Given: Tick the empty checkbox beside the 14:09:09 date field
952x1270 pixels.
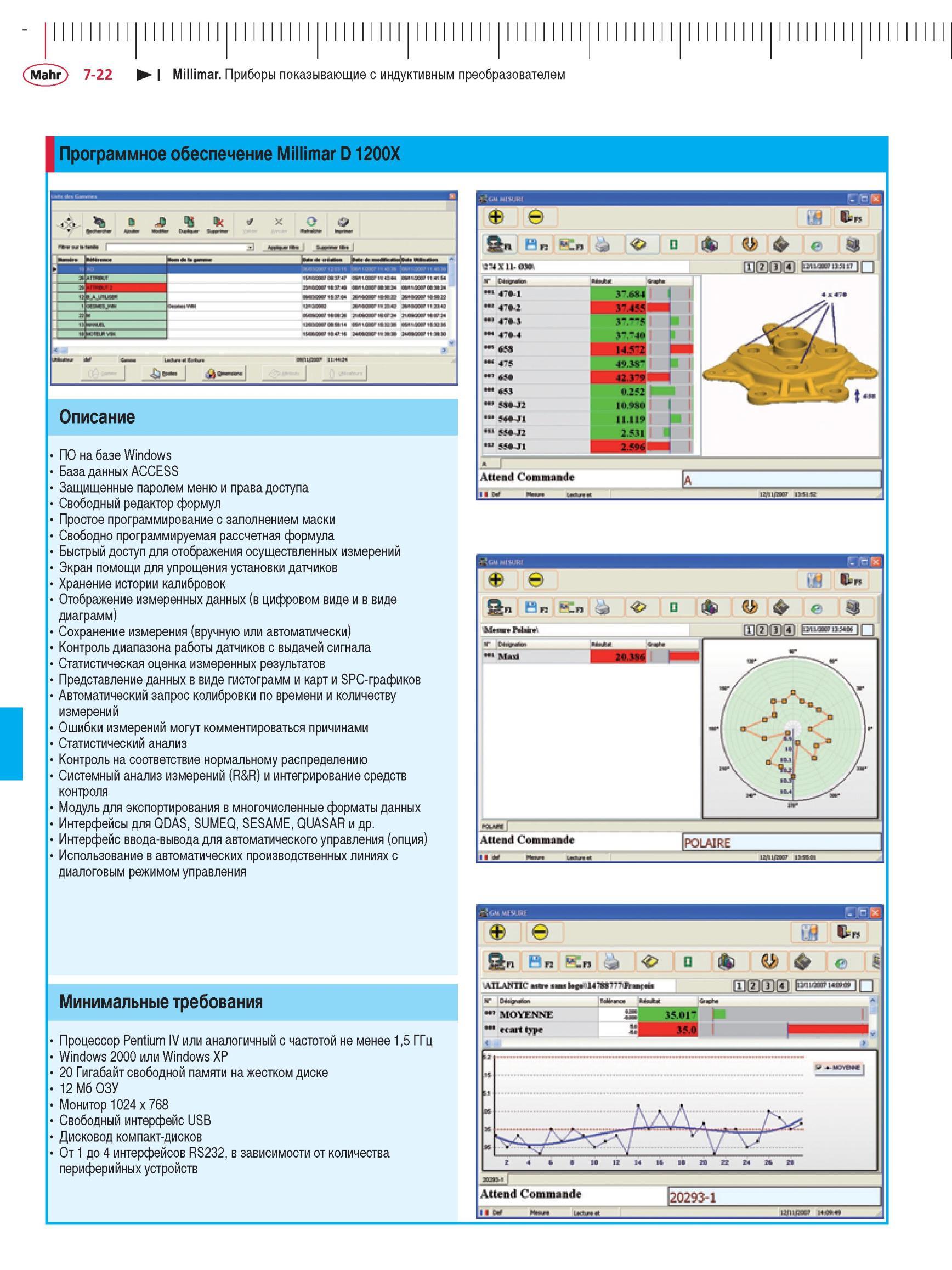Looking at the screenshot, I should point(867,986).
